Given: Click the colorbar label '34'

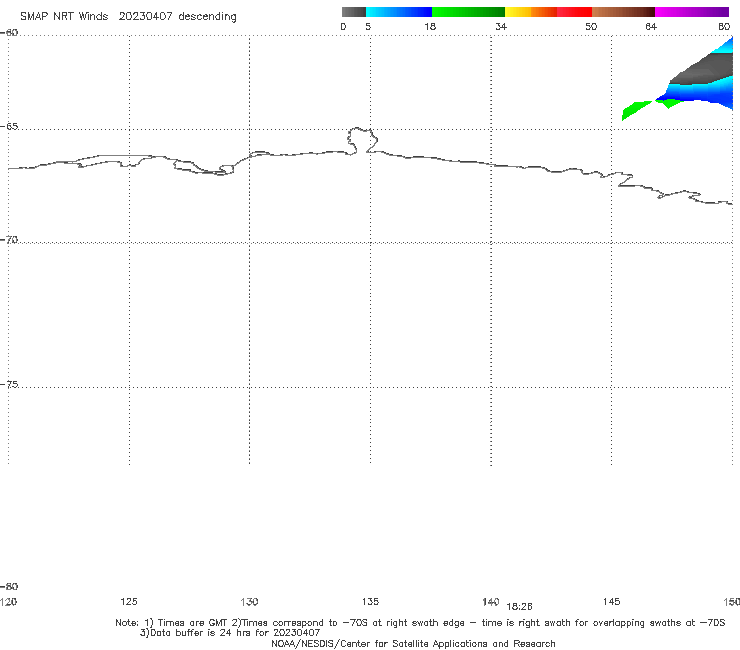Looking at the screenshot, I should point(501,27).
